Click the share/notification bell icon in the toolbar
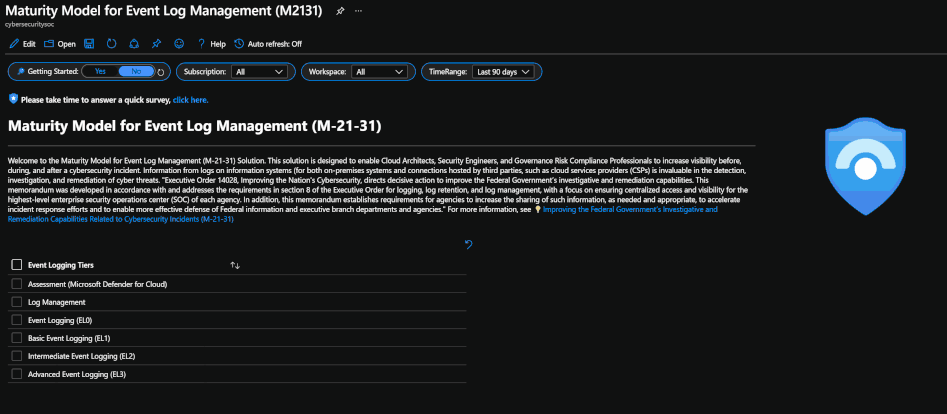This screenshot has width=947, height=414. pos(134,44)
